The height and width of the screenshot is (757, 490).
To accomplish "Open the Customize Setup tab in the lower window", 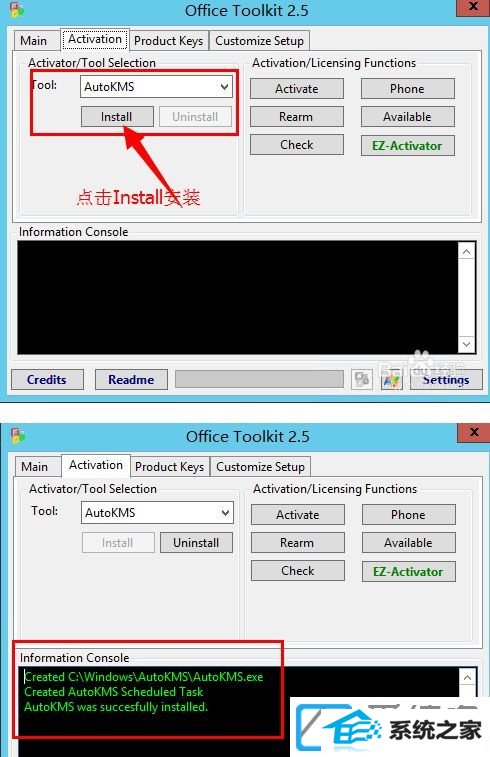I will point(260,467).
